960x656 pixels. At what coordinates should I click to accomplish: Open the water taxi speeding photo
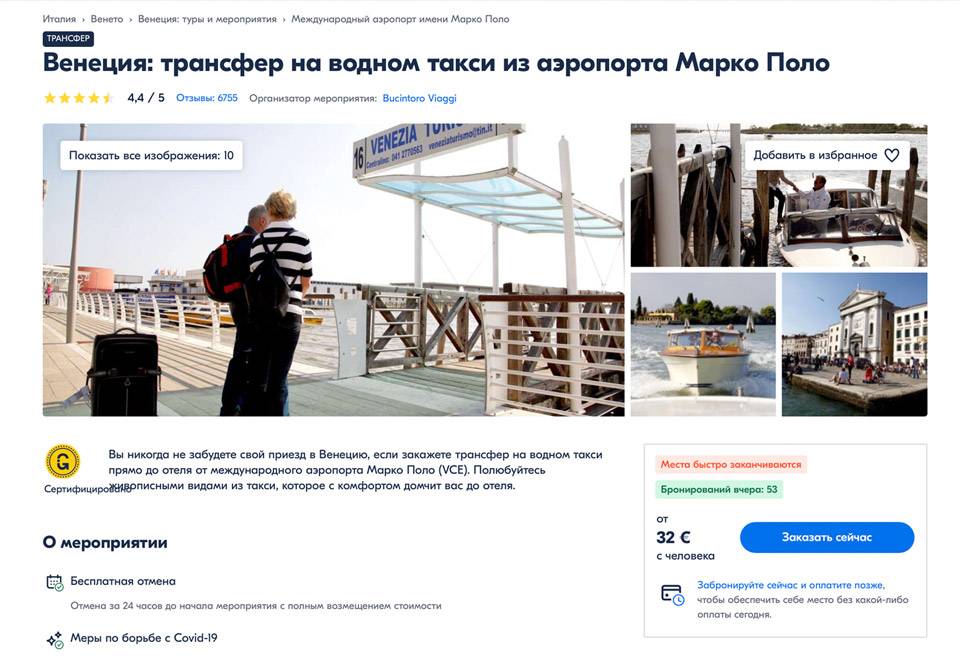(703, 344)
